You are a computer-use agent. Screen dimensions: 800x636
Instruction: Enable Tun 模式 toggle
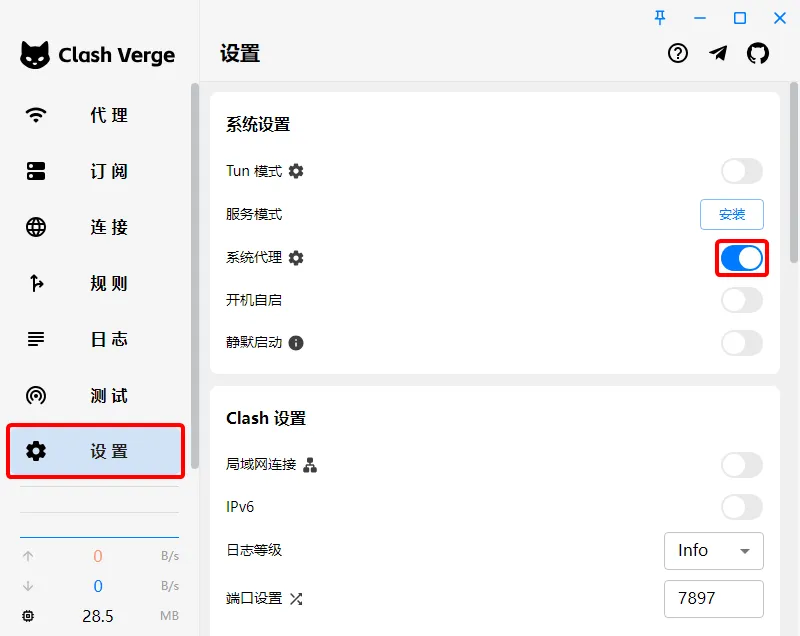pyautogui.click(x=741, y=171)
